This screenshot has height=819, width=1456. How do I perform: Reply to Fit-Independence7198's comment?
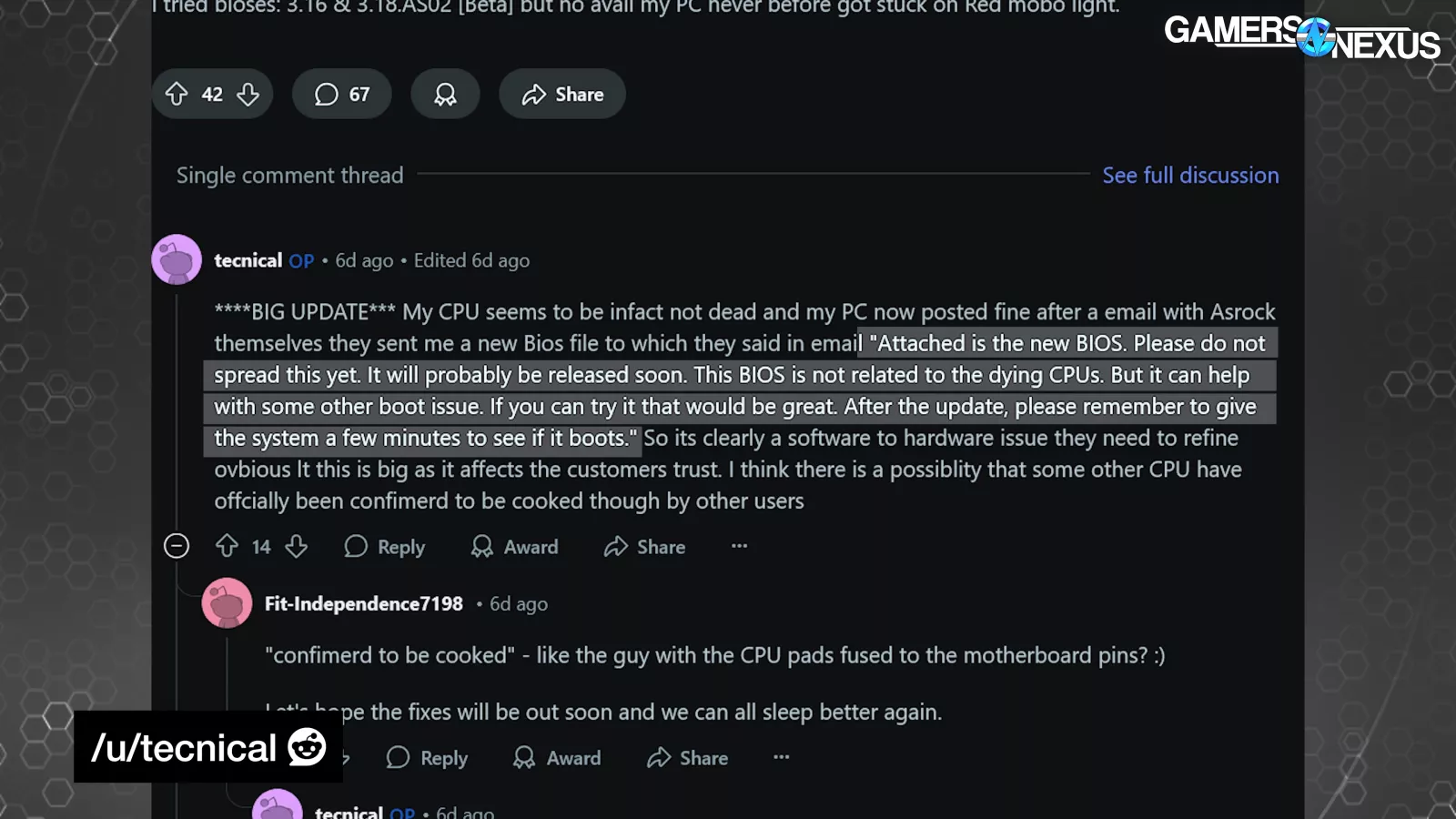427,758
